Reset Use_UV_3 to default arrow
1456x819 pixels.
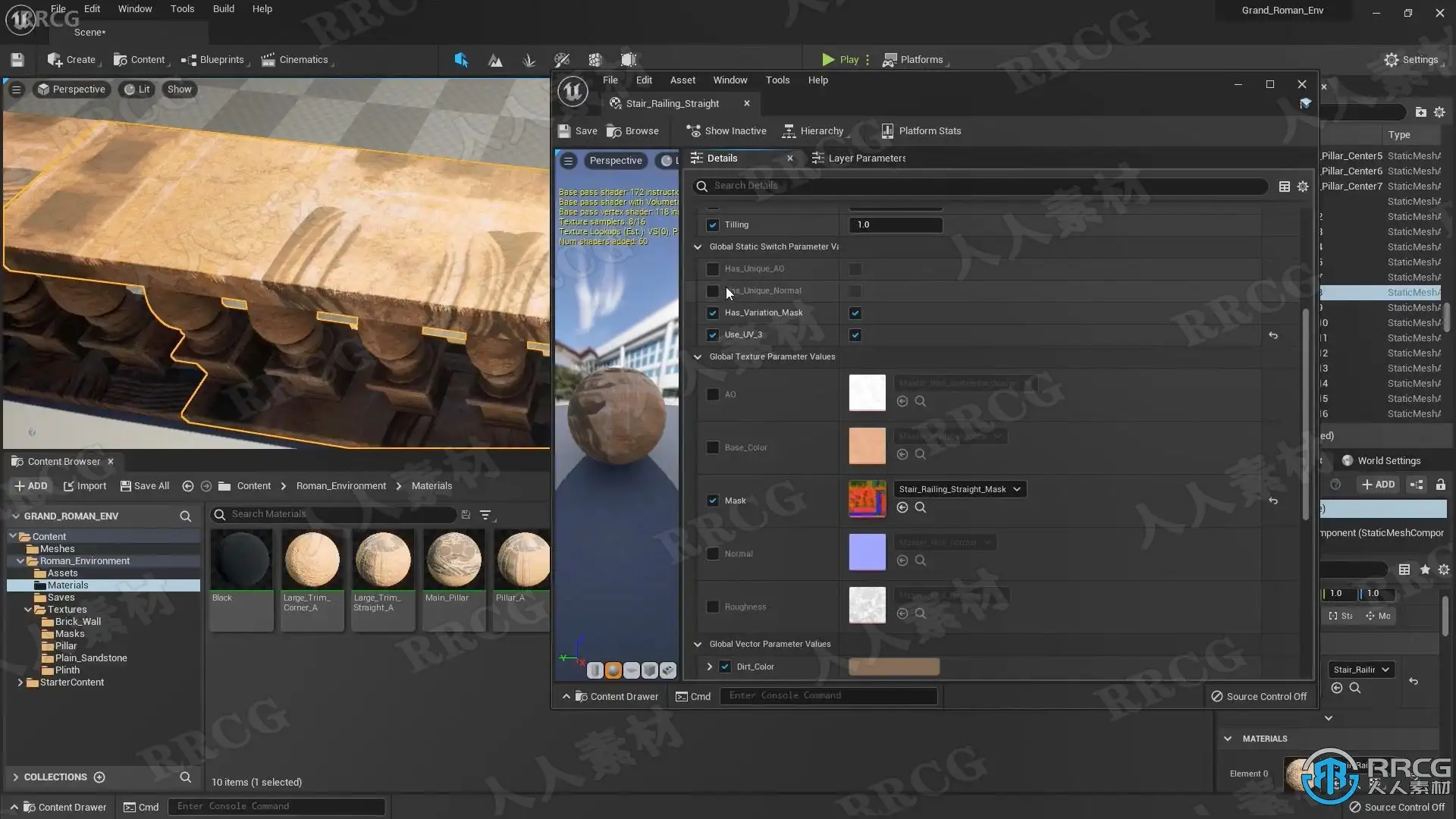[x=1273, y=335]
